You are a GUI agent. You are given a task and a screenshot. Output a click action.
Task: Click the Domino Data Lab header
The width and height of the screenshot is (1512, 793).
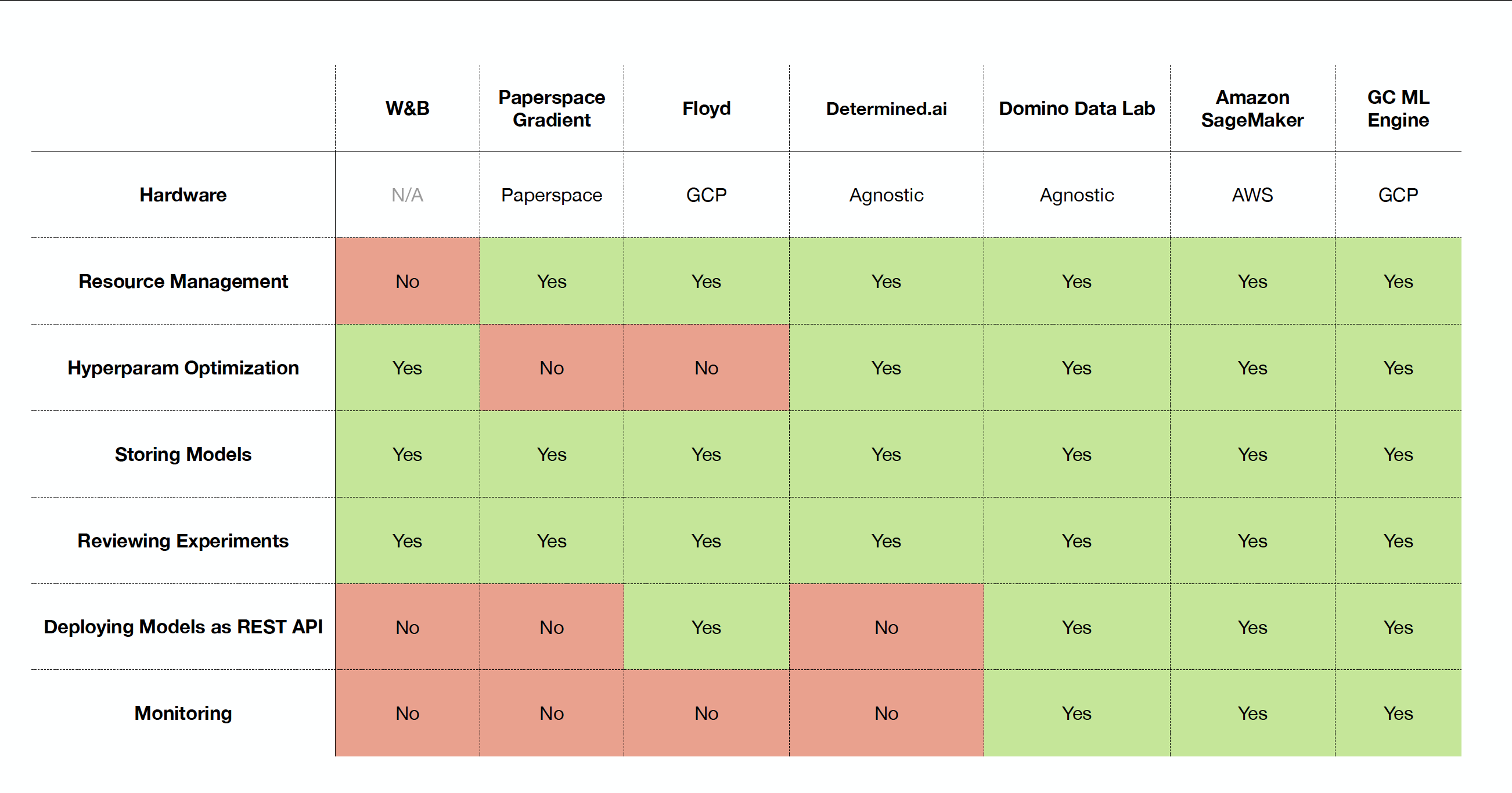tap(1077, 109)
